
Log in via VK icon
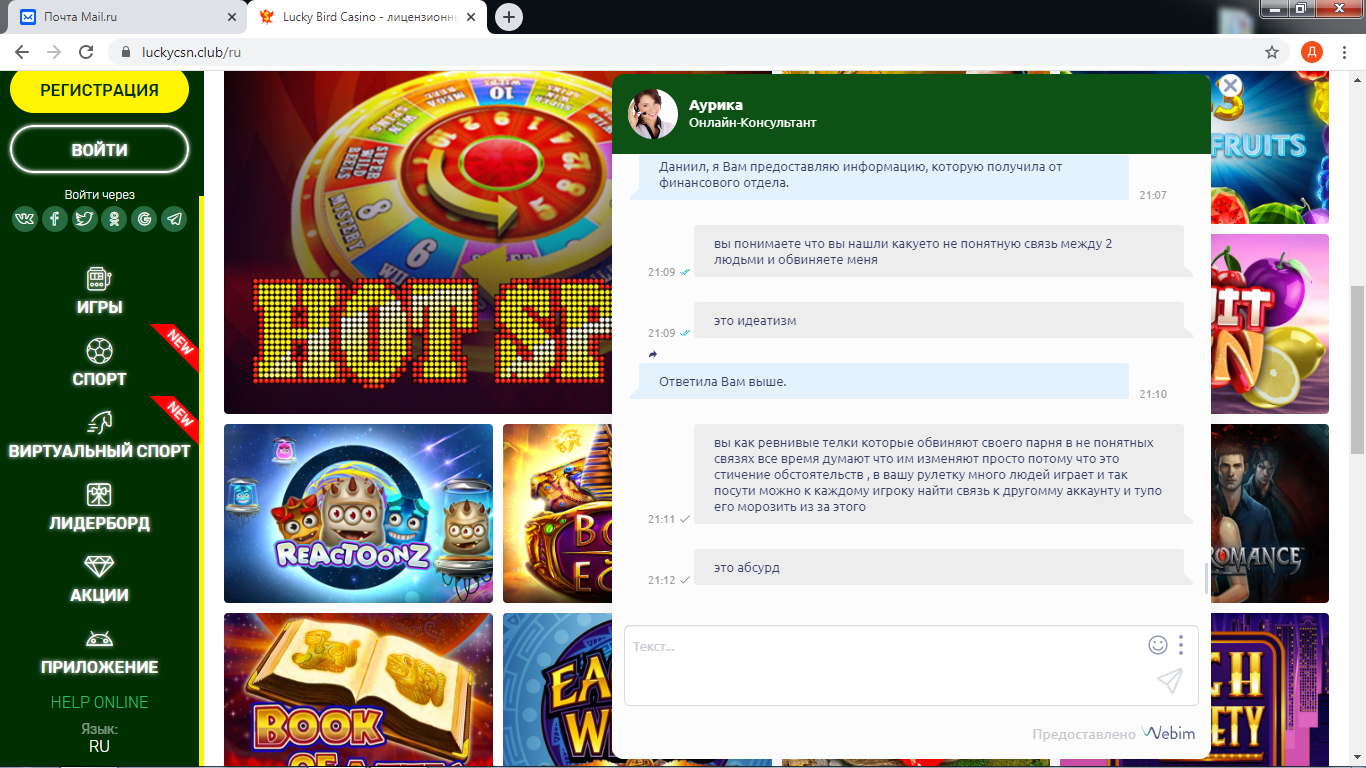25,219
